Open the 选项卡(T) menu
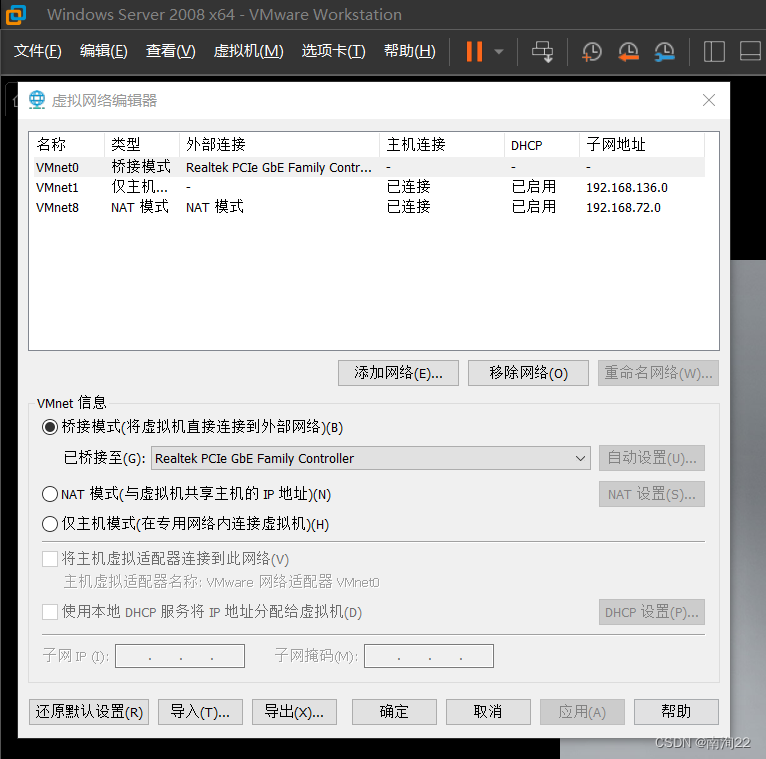 pos(333,51)
